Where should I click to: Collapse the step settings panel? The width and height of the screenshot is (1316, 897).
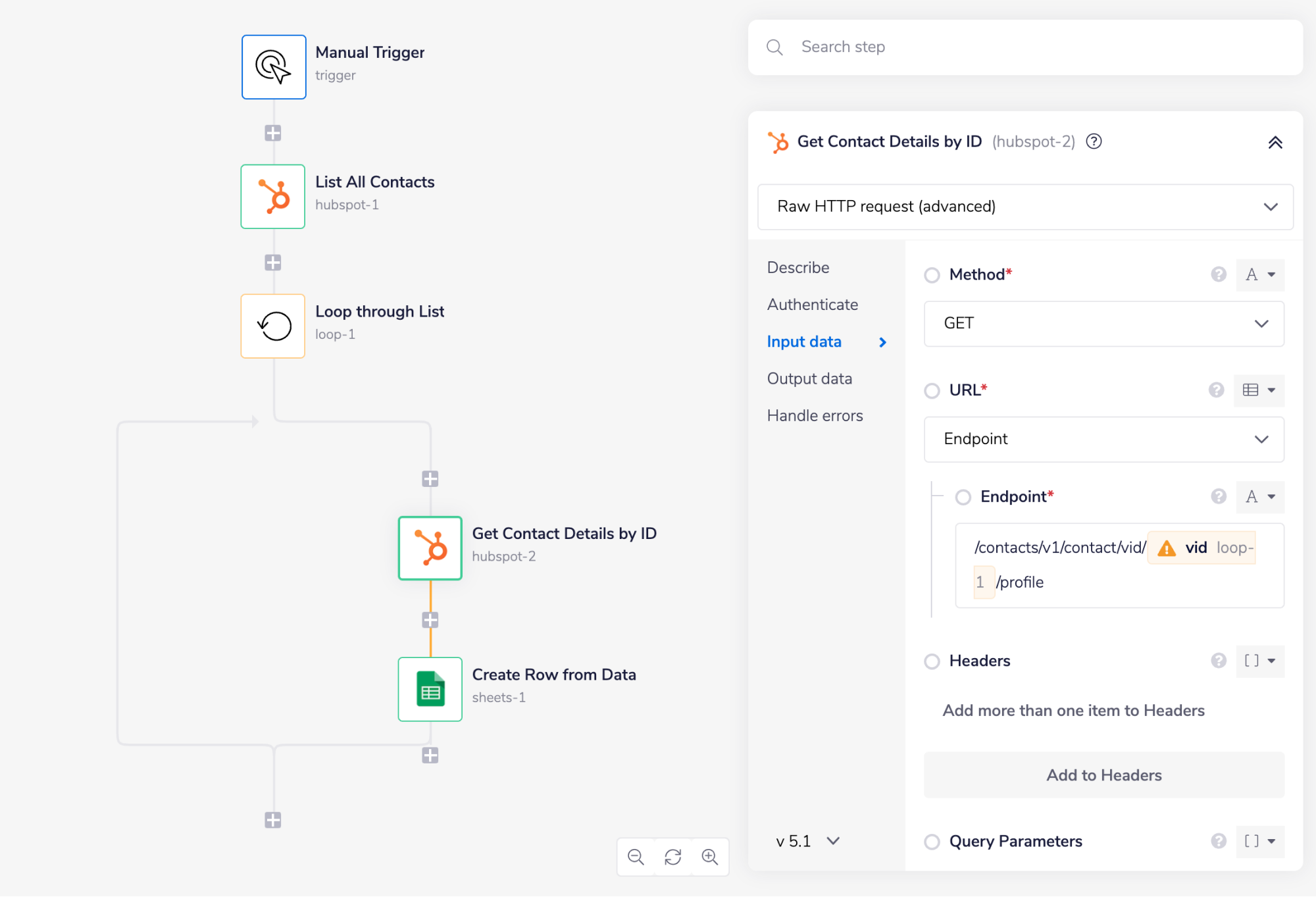[1275, 142]
